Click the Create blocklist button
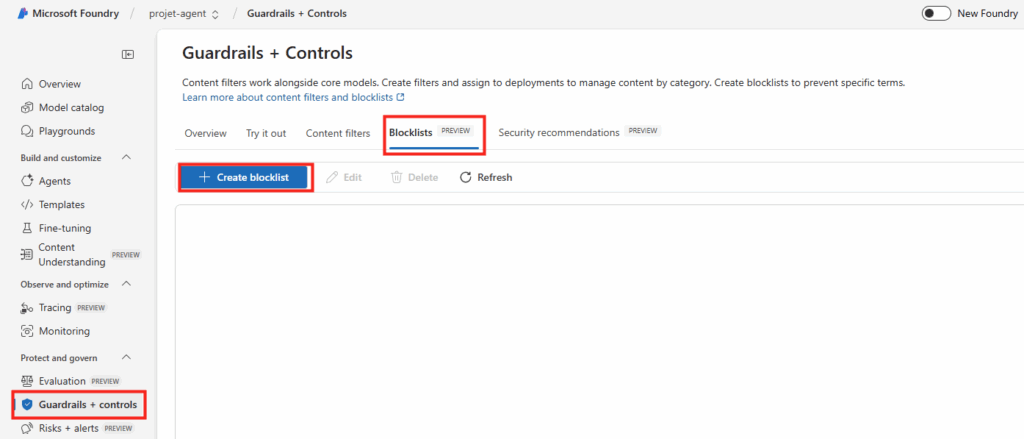 (x=244, y=177)
